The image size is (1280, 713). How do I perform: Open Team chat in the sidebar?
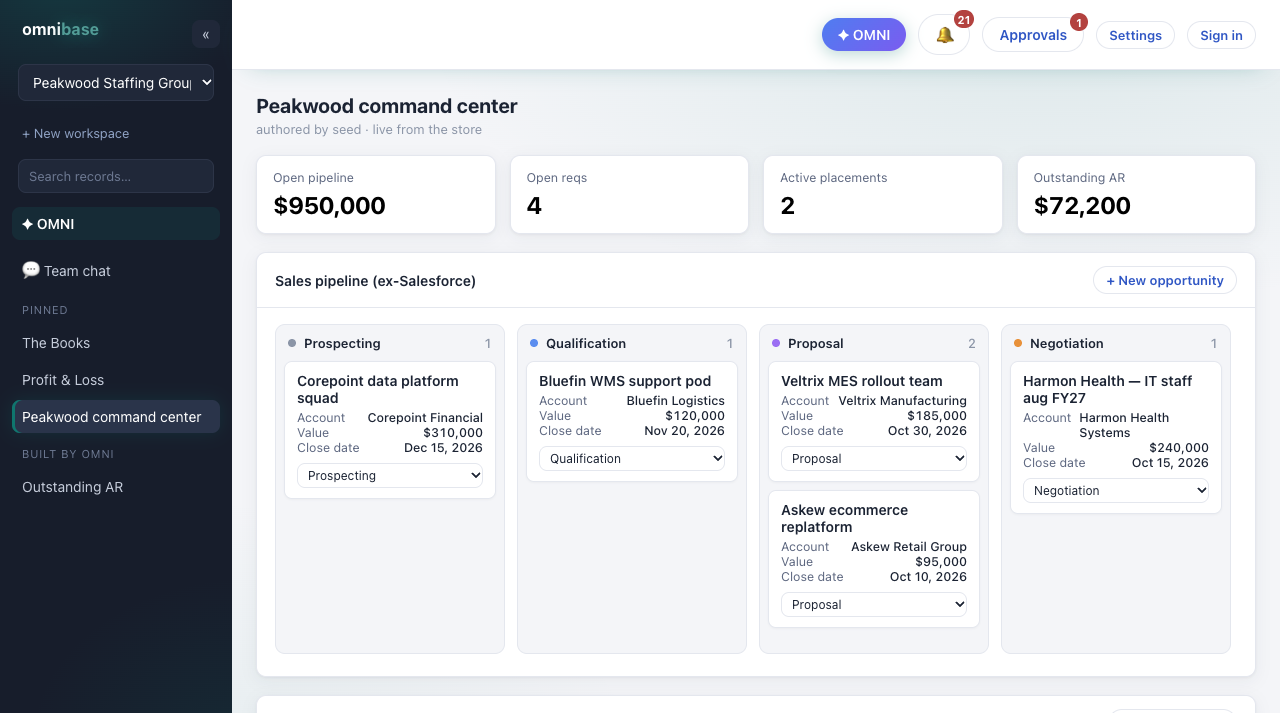[116, 271]
